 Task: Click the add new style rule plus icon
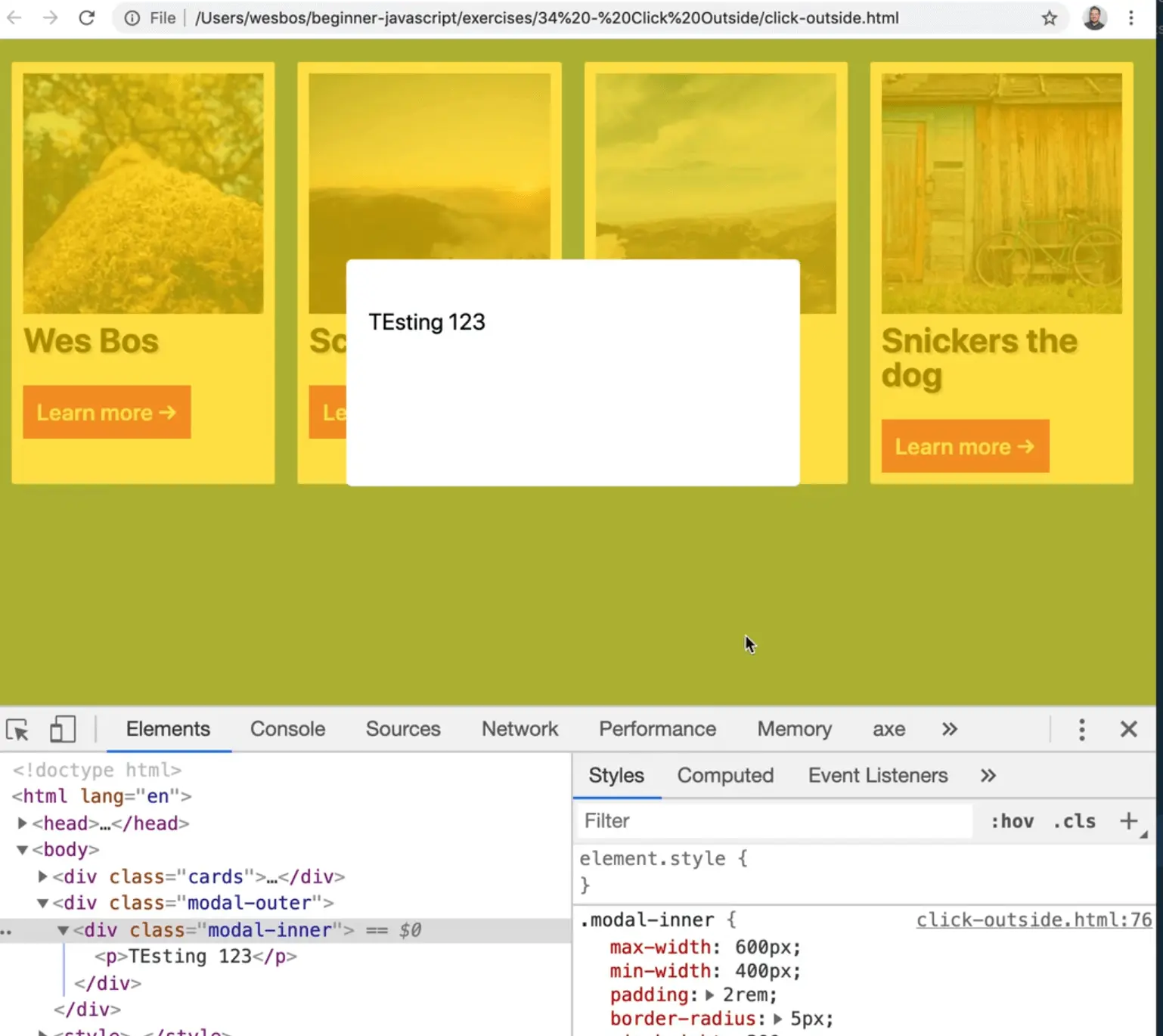(1128, 821)
